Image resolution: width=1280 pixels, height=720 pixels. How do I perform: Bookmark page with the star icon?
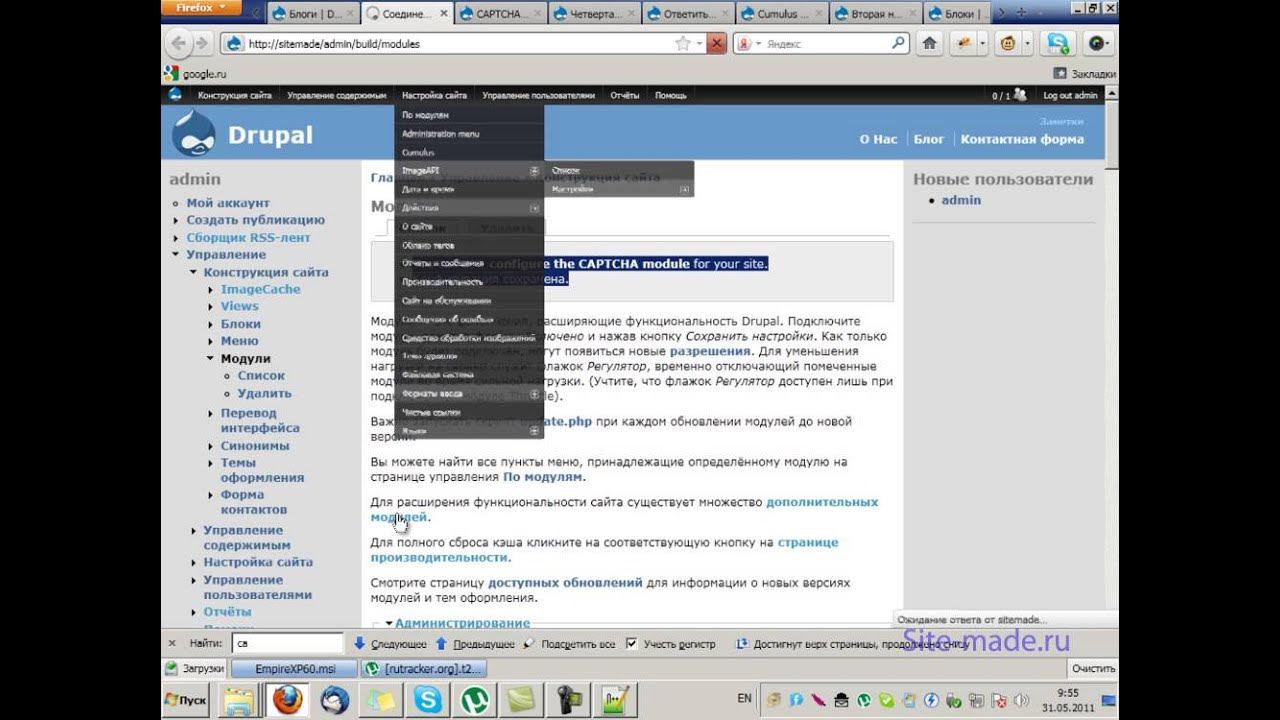click(683, 44)
